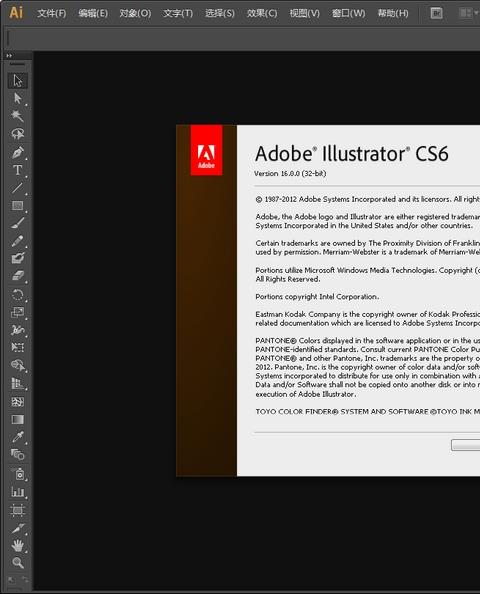This screenshot has height=594, width=480.
Task: Select the Scale tool
Action: (17, 312)
